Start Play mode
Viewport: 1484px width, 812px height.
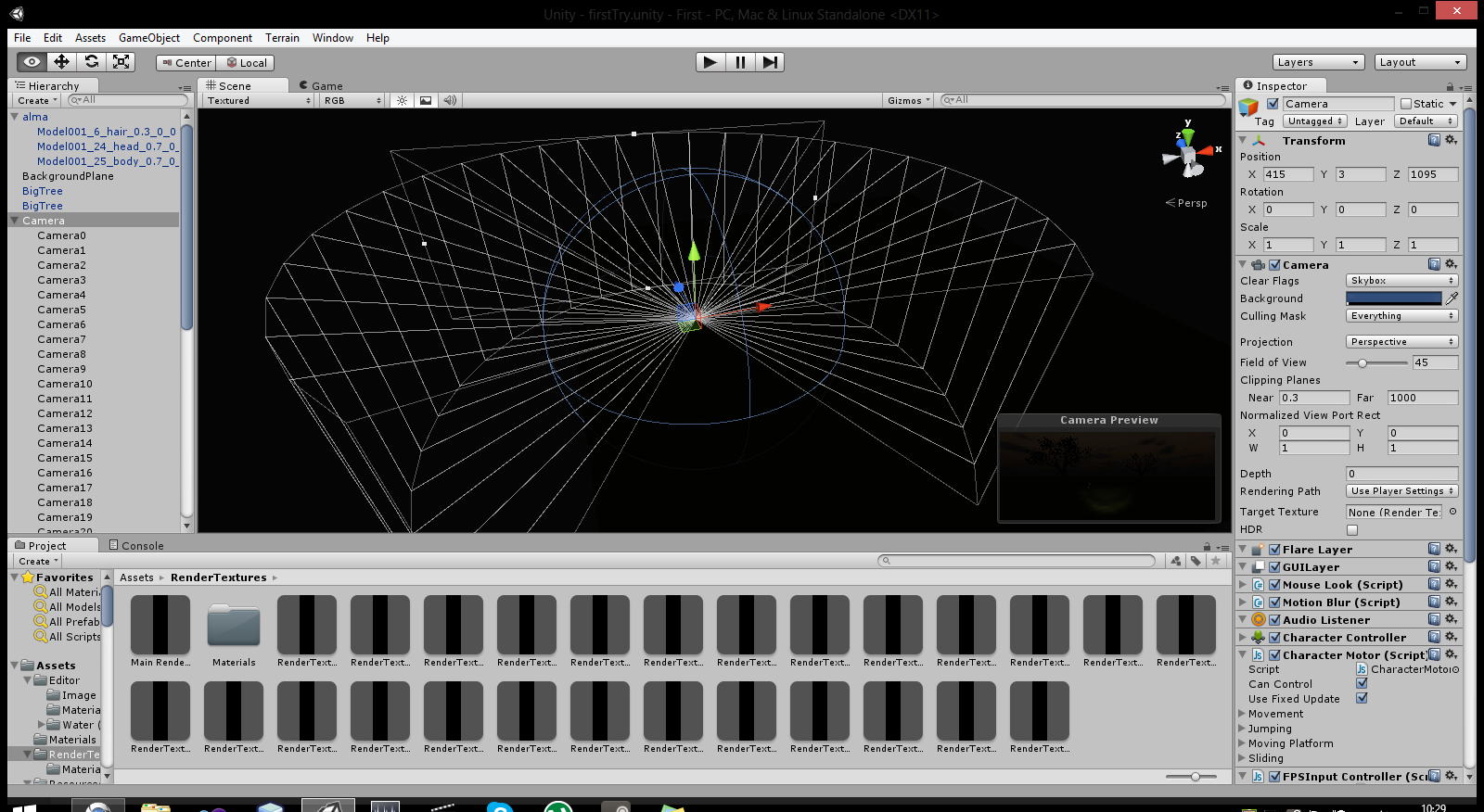pos(710,62)
